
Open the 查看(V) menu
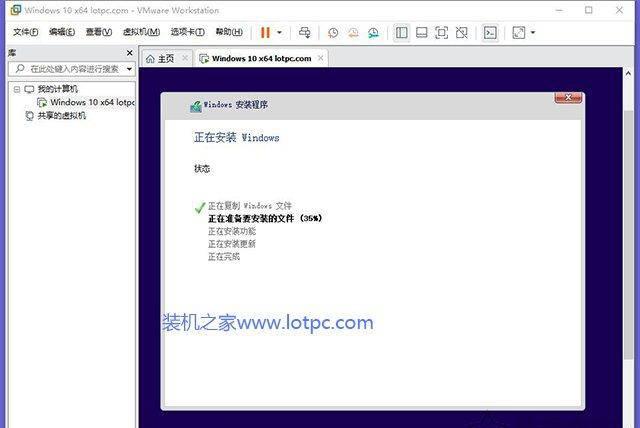point(99,32)
